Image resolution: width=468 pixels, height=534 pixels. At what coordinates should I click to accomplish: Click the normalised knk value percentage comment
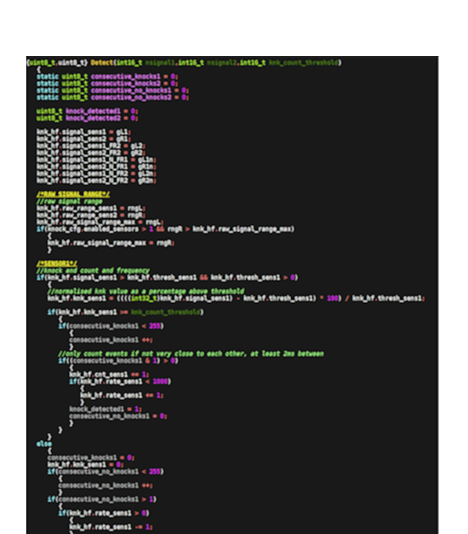146,292
